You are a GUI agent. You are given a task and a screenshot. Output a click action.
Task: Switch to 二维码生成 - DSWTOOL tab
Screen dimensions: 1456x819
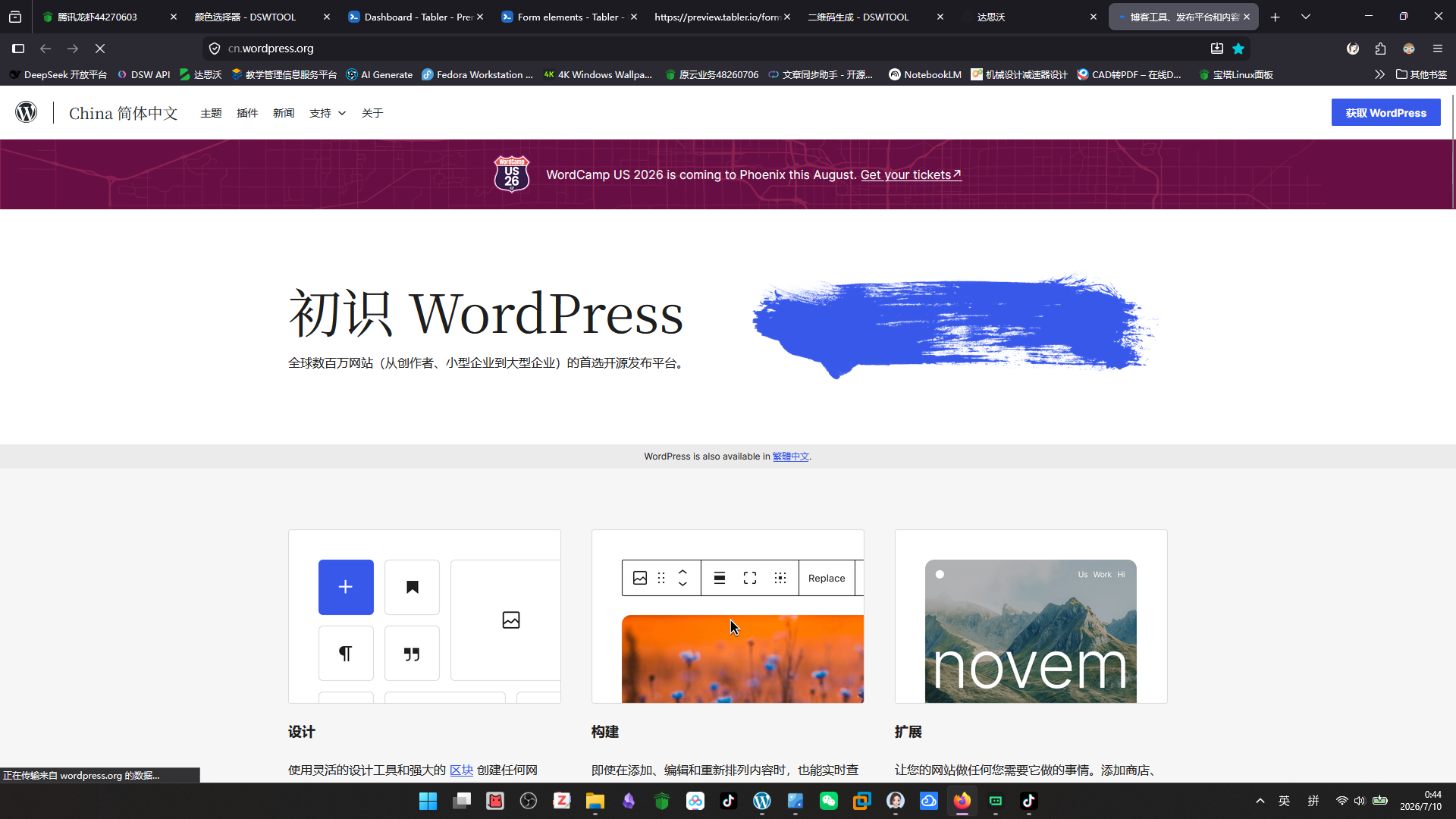click(876, 17)
